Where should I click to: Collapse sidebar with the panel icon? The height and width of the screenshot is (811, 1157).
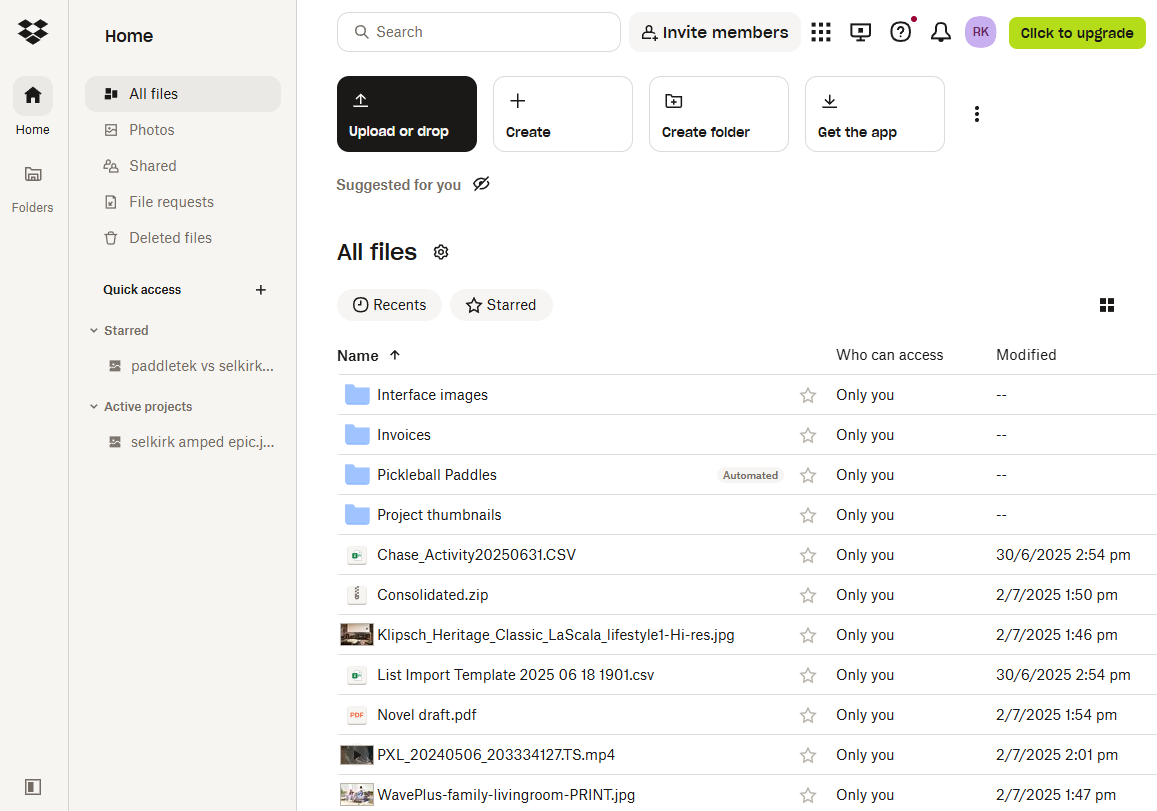click(32, 787)
